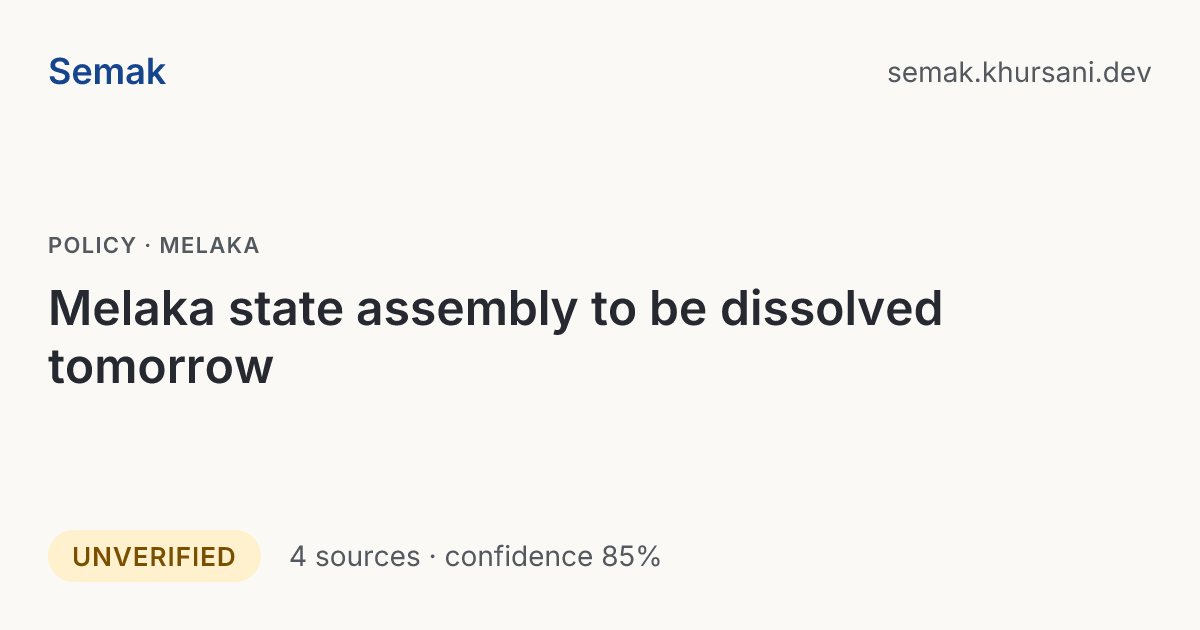Click the UNVERIFIED status badge

pyautogui.click(x=154, y=556)
